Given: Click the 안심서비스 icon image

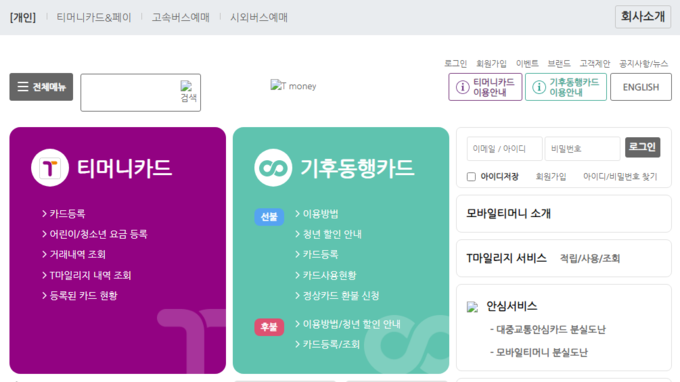Looking at the screenshot, I should coord(472,307).
